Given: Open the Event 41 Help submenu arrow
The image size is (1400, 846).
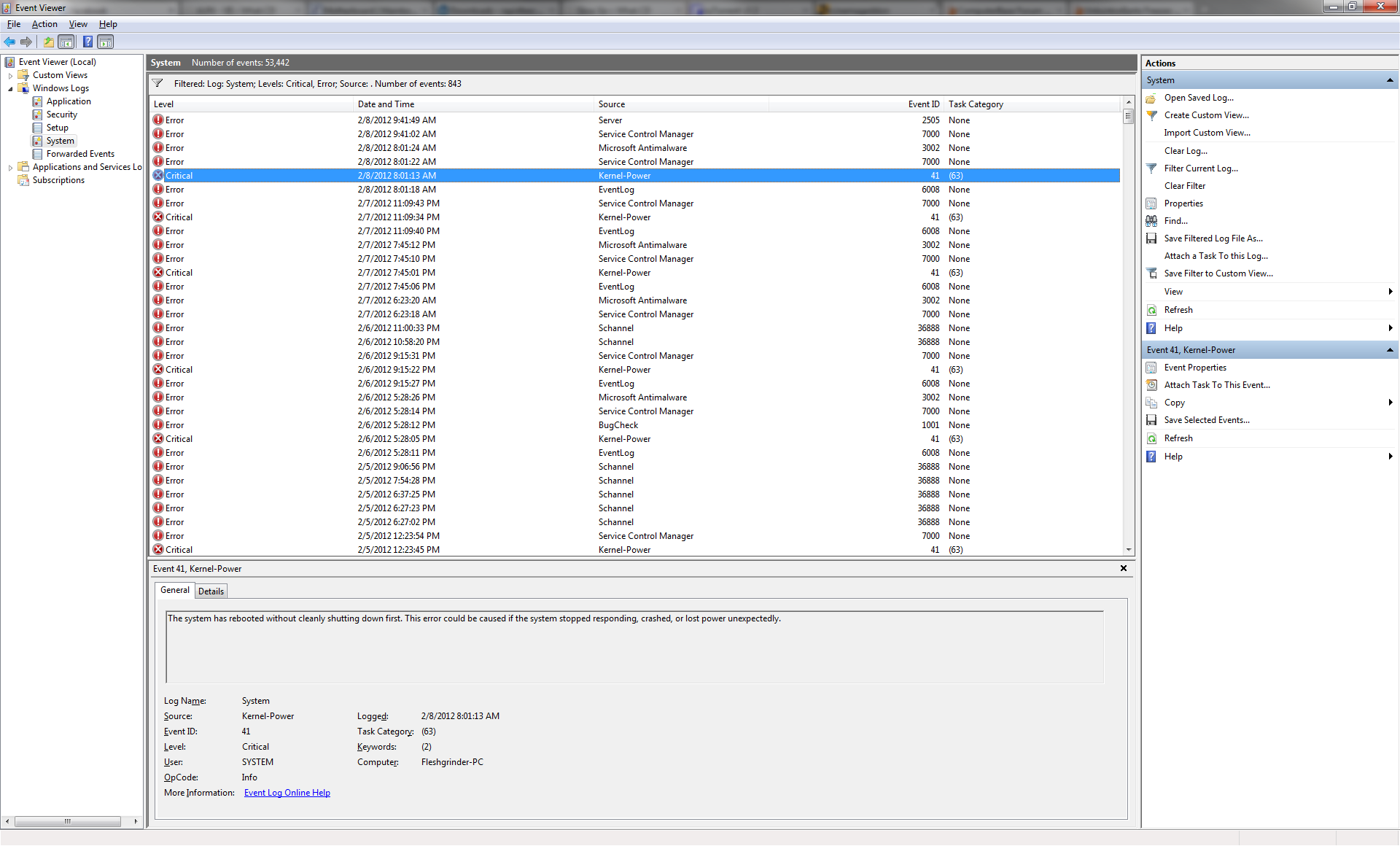Looking at the screenshot, I should click(x=1391, y=457).
